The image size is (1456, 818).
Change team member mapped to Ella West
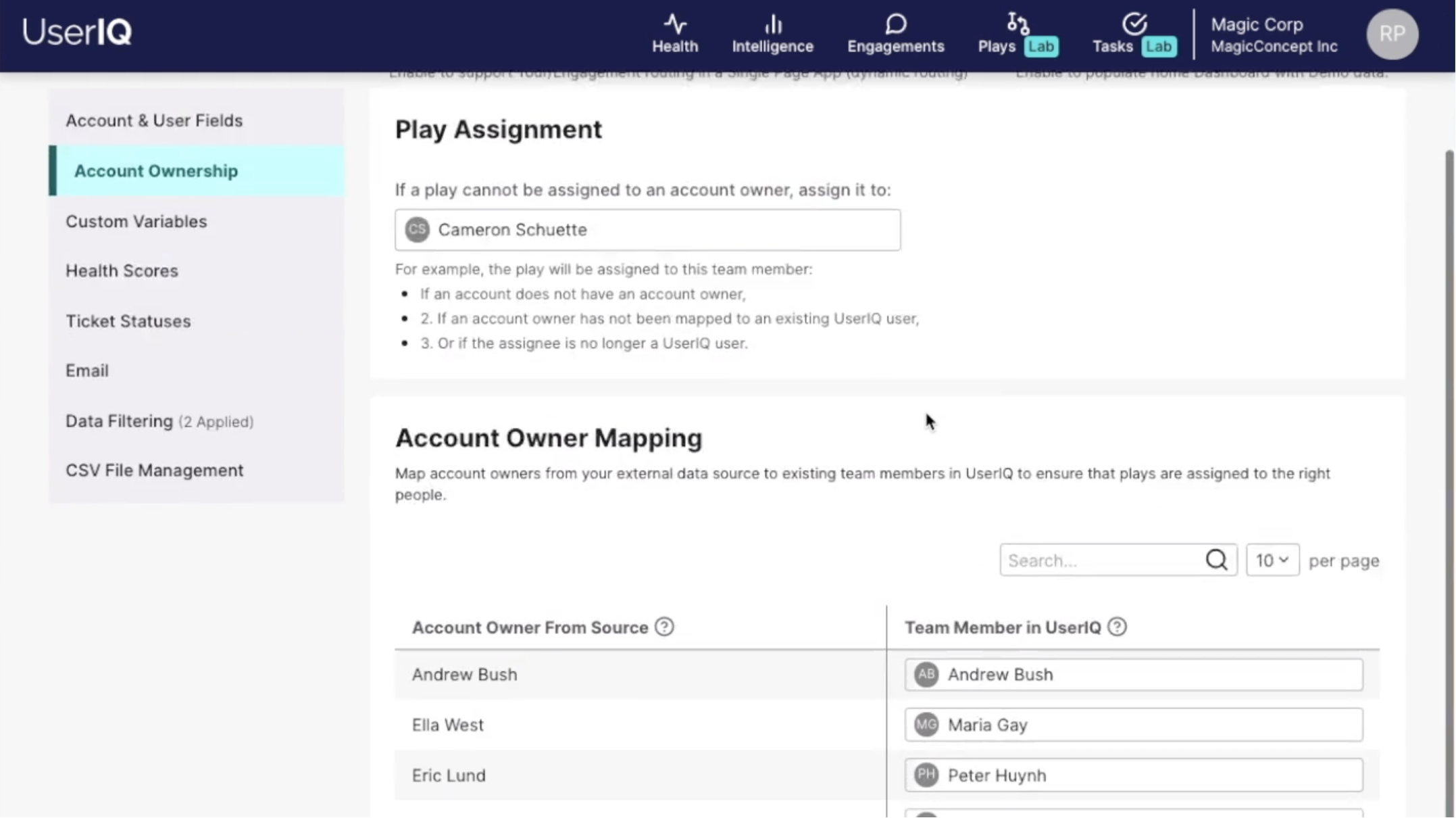[x=1133, y=725]
